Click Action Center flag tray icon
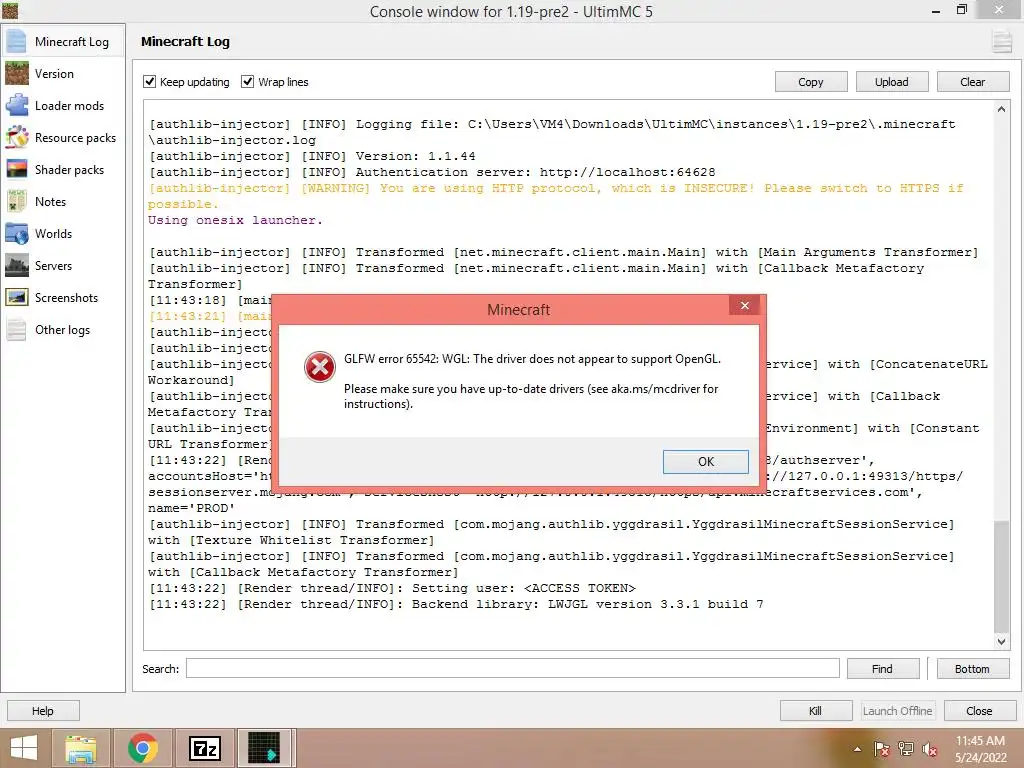Screen dimensions: 1024x768 point(882,749)
